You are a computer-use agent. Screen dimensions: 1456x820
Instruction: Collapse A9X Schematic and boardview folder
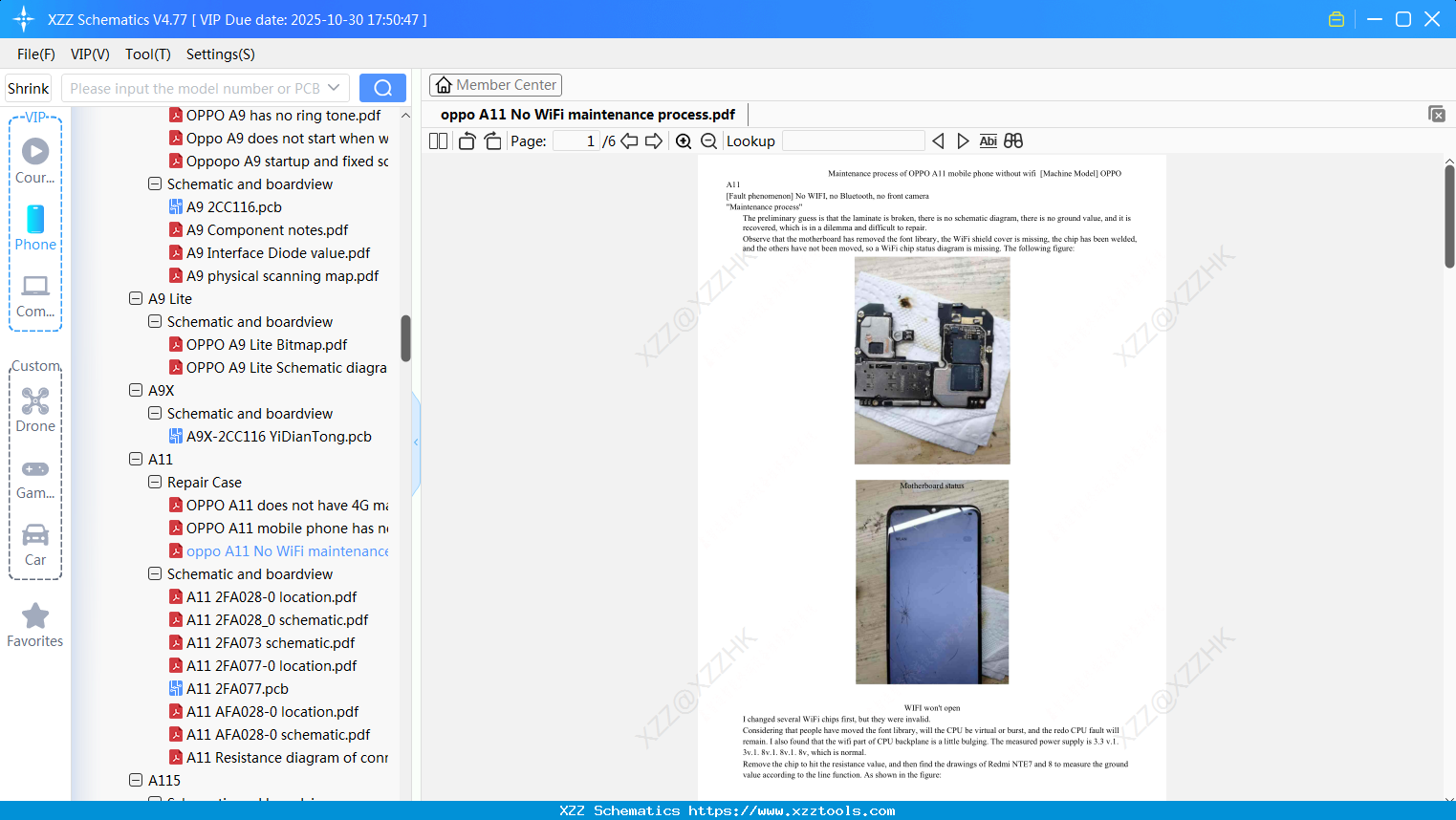(x=155, y=413)
